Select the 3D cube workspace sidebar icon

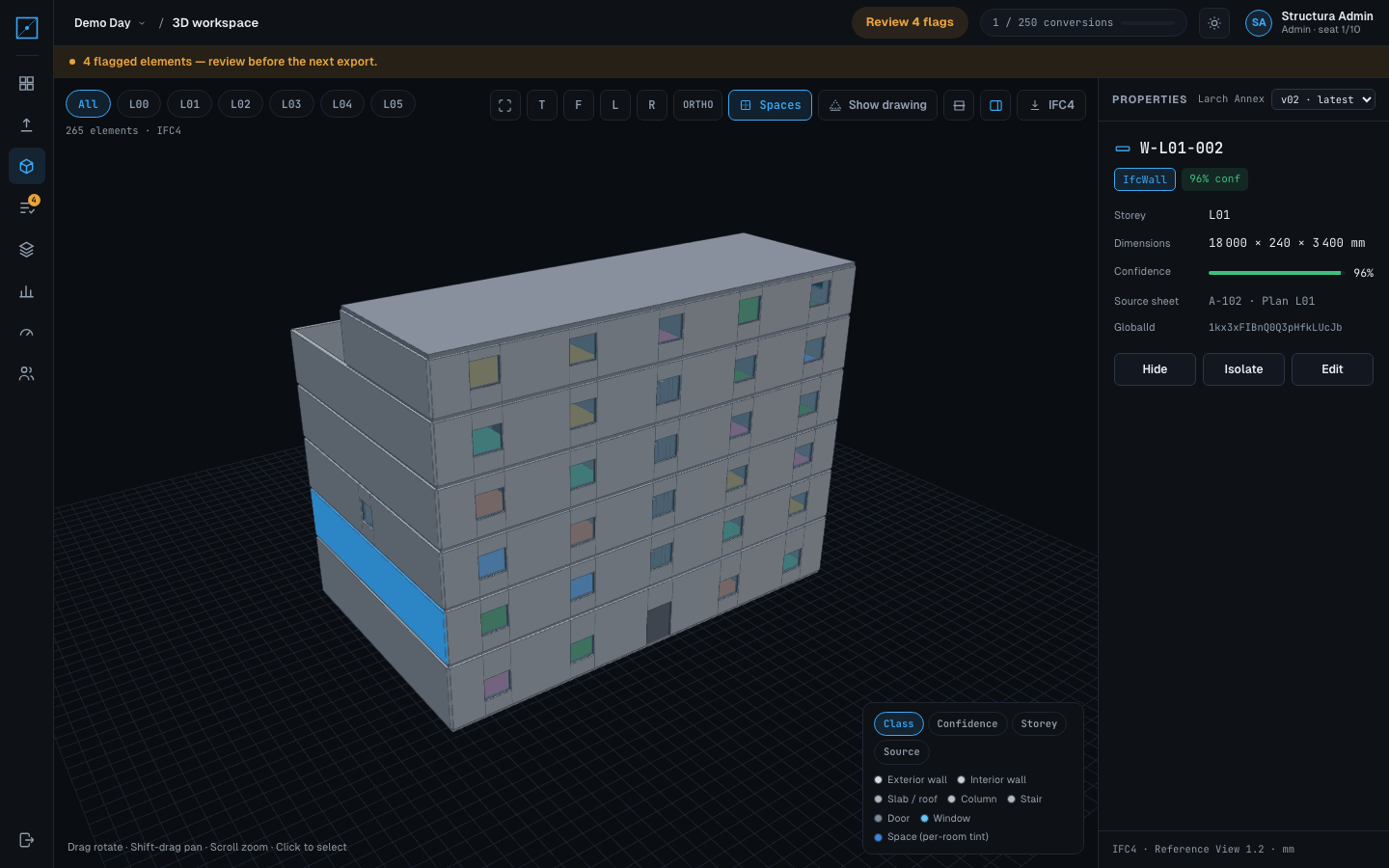point(27,167)
